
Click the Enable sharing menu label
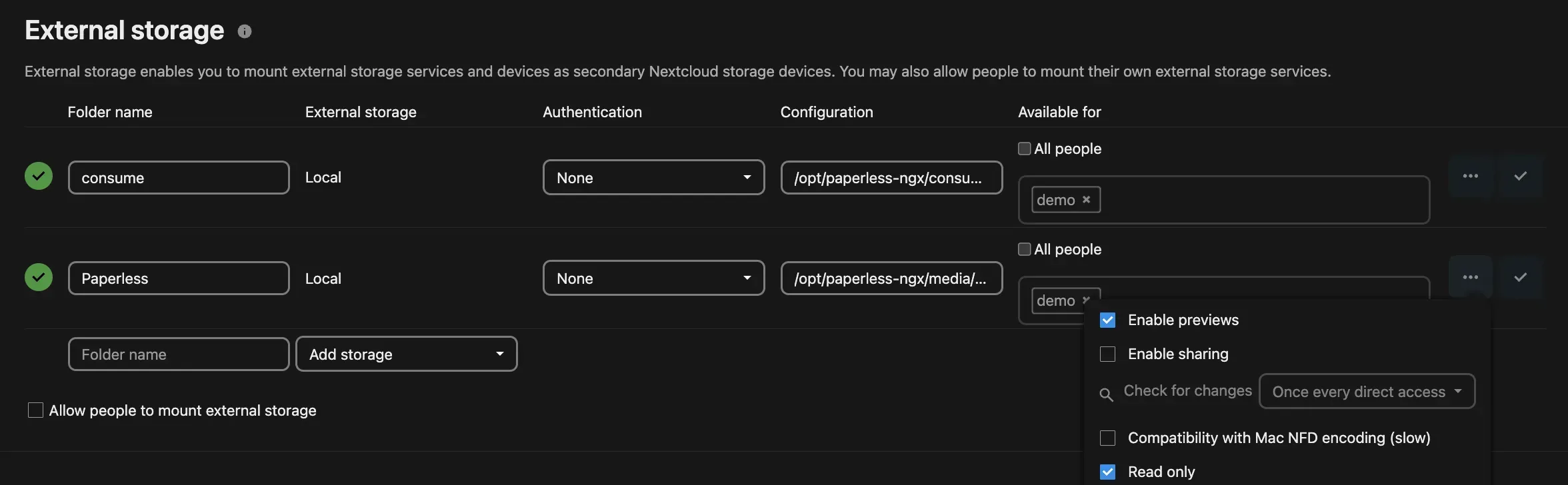(1178, 354)
